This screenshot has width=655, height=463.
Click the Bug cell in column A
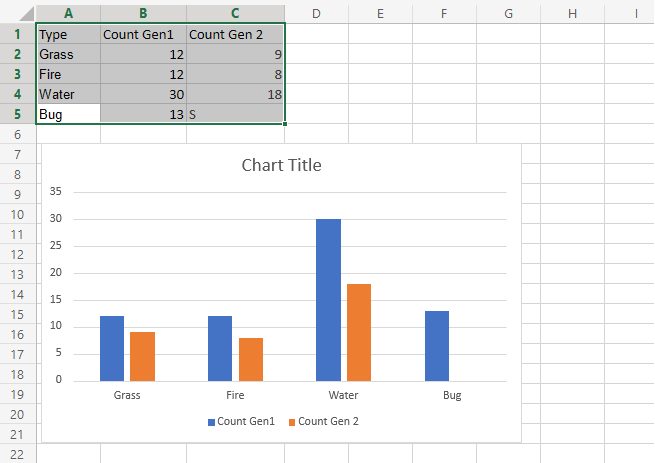tap(68, 114)
